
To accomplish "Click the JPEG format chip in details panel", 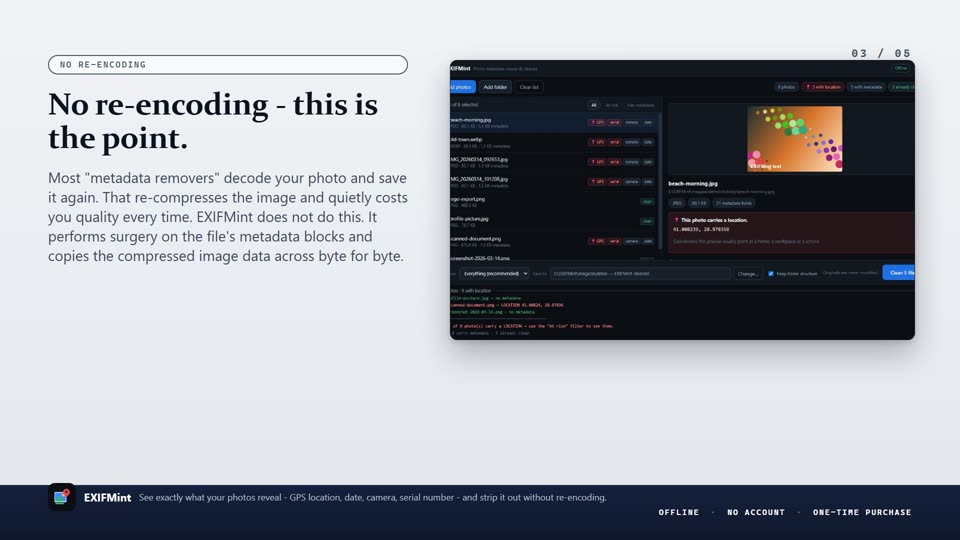I will [x=677, y=203].
